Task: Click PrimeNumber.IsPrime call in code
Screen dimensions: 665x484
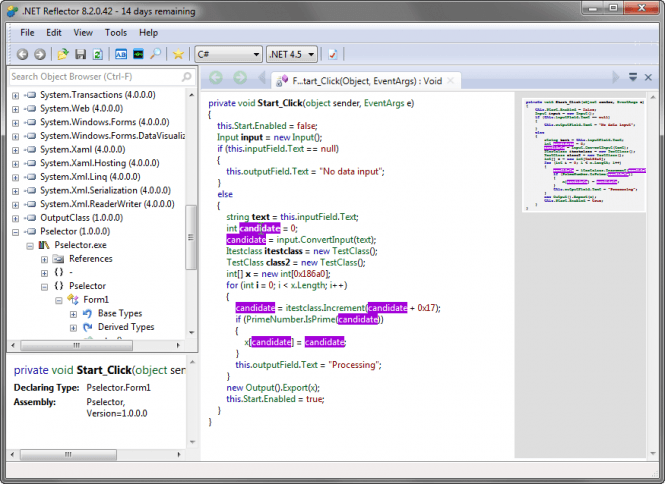Action: (x=291, y=319)
